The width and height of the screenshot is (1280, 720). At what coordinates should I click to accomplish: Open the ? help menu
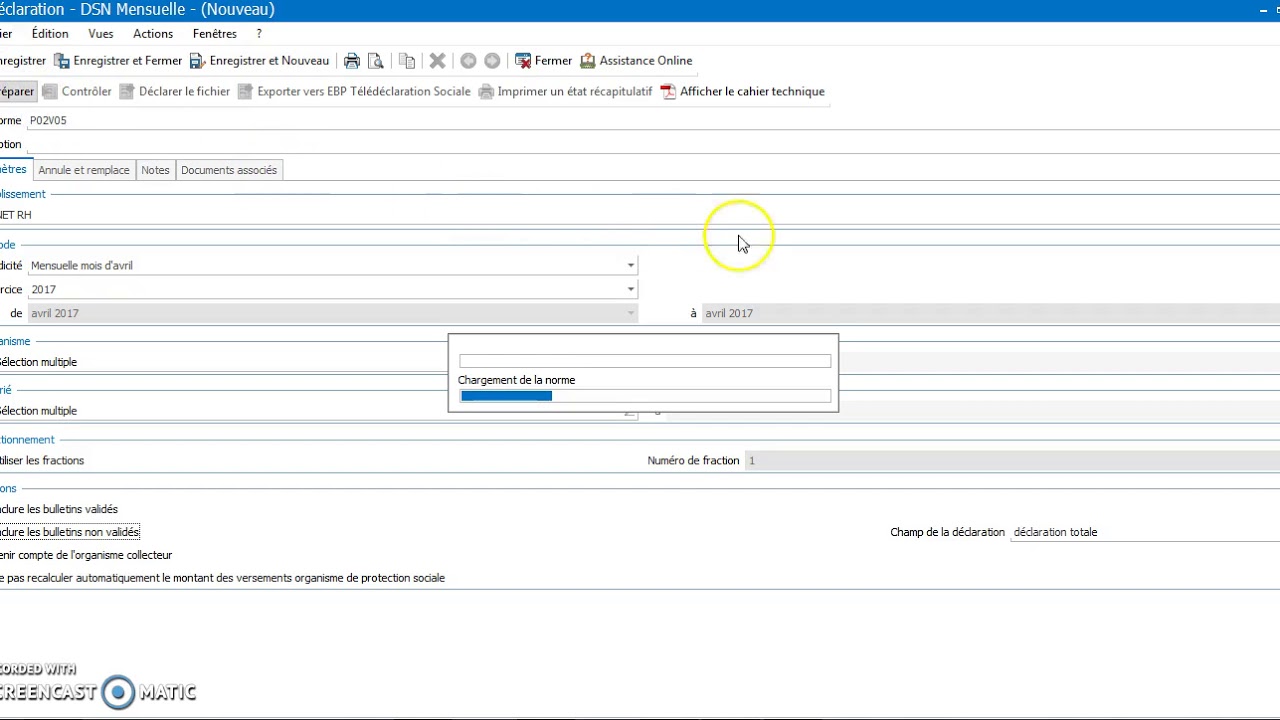pos(259,34)
